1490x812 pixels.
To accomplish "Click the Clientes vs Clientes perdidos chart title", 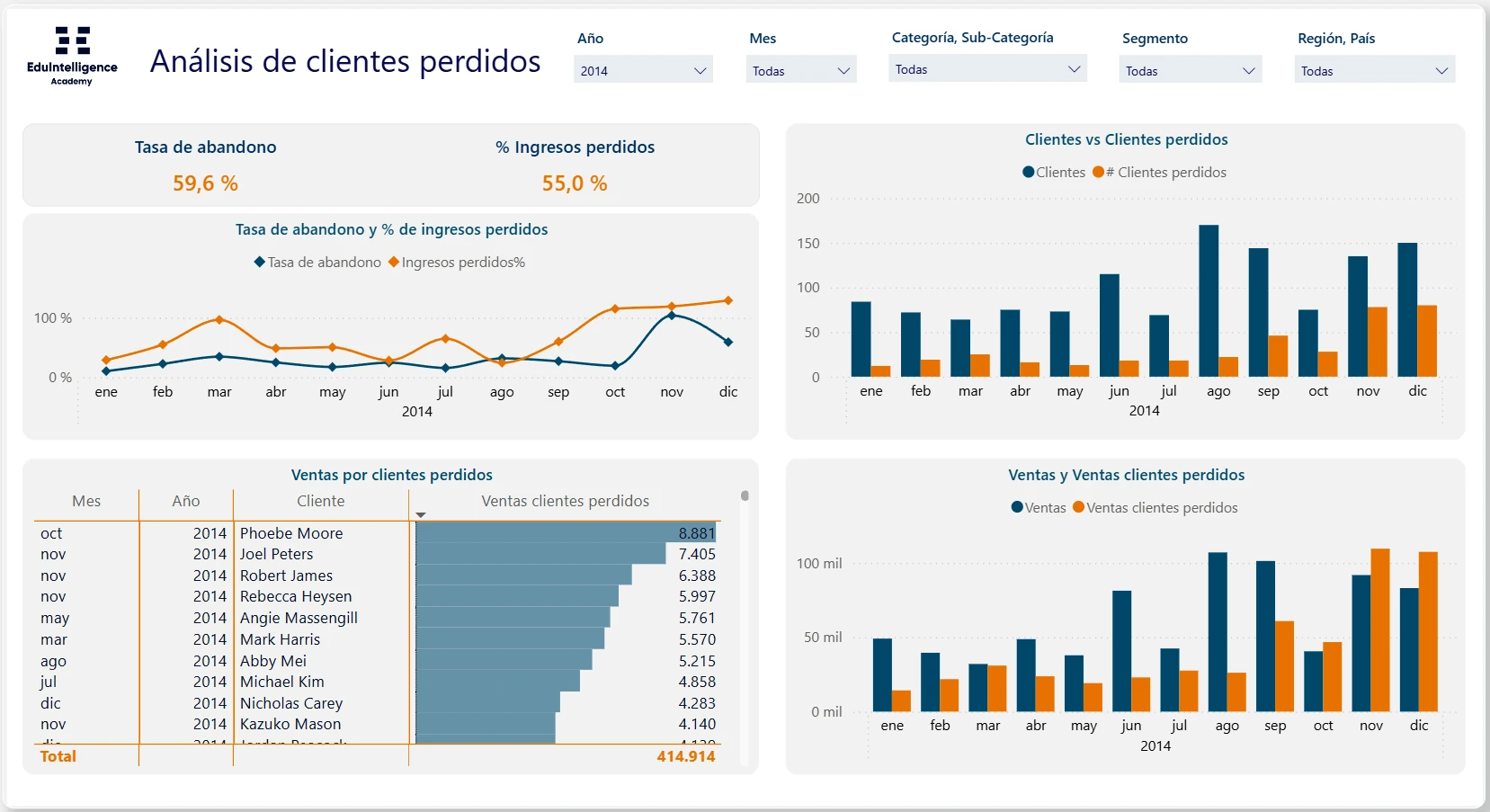I will pyautogui.click(x=1126, y=139).
